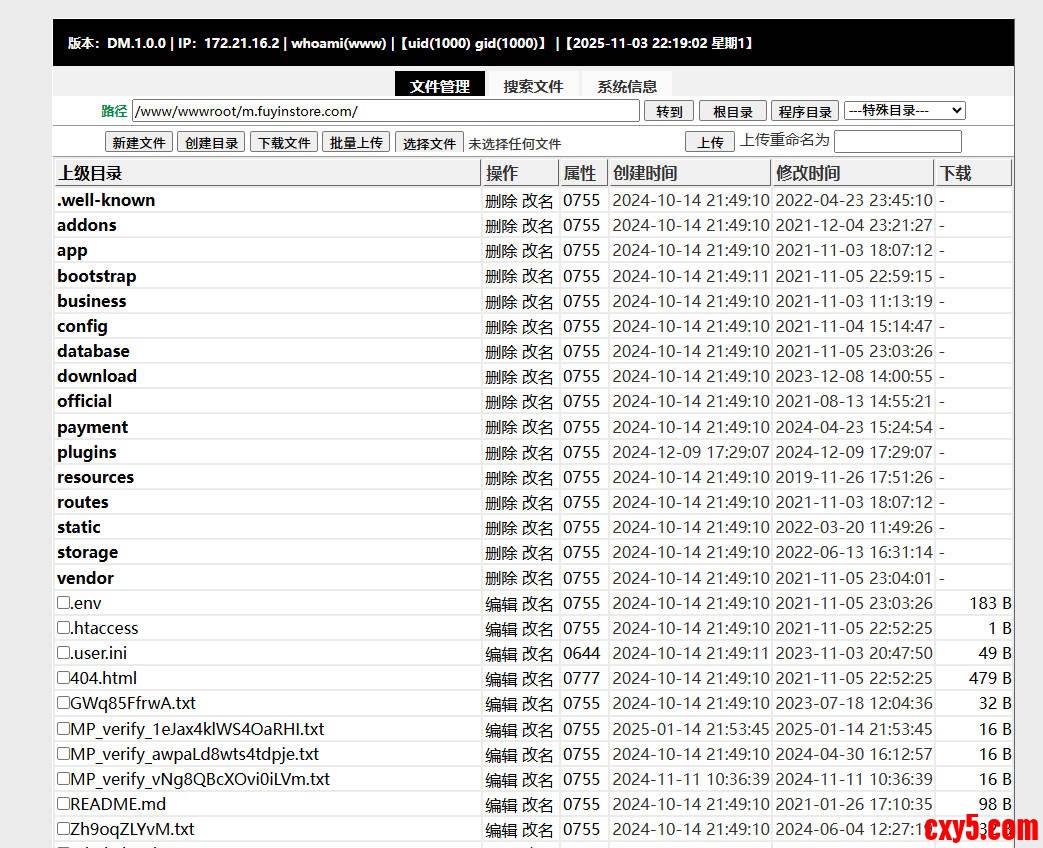
Task: Select the README.md file checkbox
Action: (x=64, y=804)
